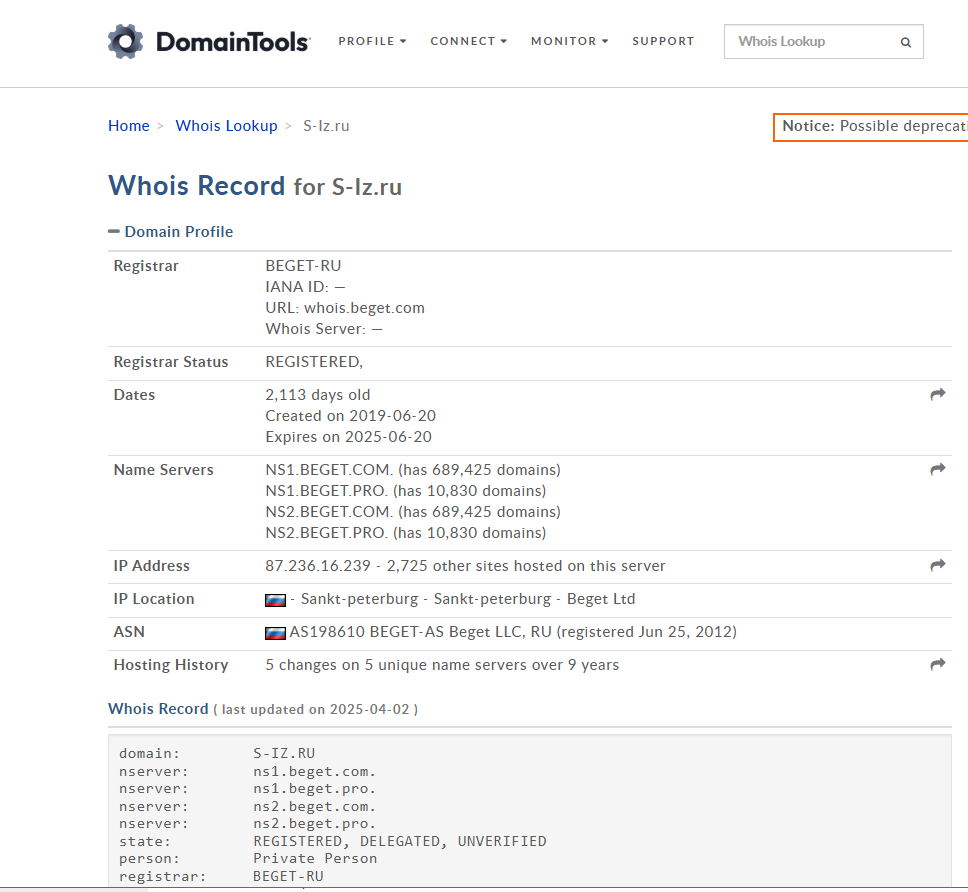Click the DomainTools gear logo

click(126, 42)
